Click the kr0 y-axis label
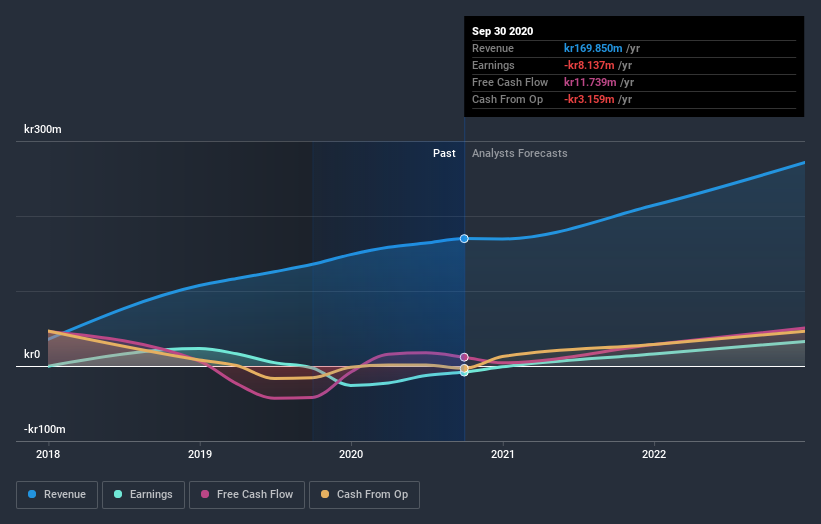 pyautogui.click(x=32, y=354)
